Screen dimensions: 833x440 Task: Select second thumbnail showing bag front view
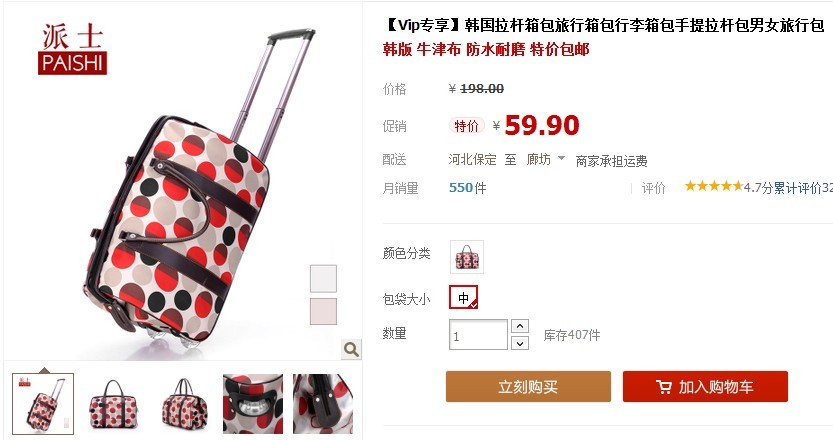click(113, 404)
